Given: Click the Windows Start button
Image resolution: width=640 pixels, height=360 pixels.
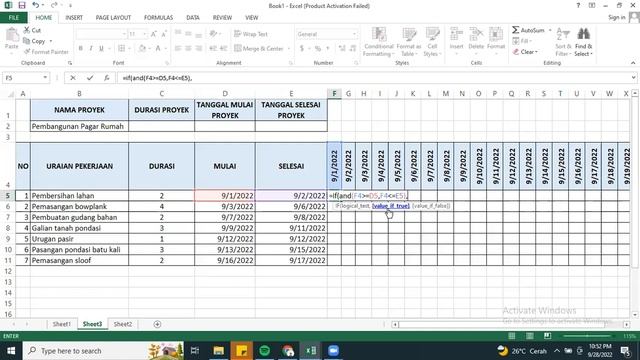Looking at the screenshot, I should coord(11,351).
